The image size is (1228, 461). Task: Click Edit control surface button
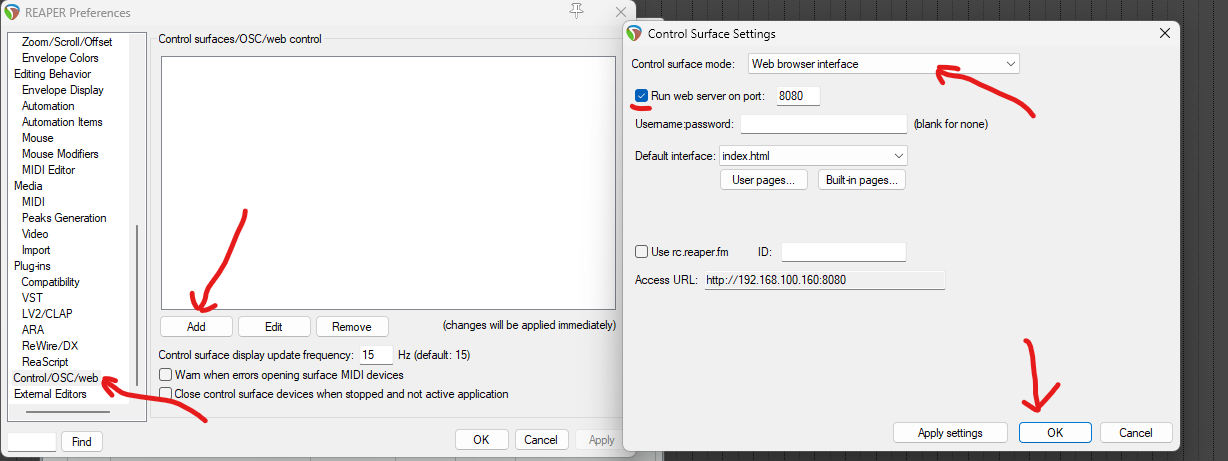pyautogui.click(x=274, y=327)
